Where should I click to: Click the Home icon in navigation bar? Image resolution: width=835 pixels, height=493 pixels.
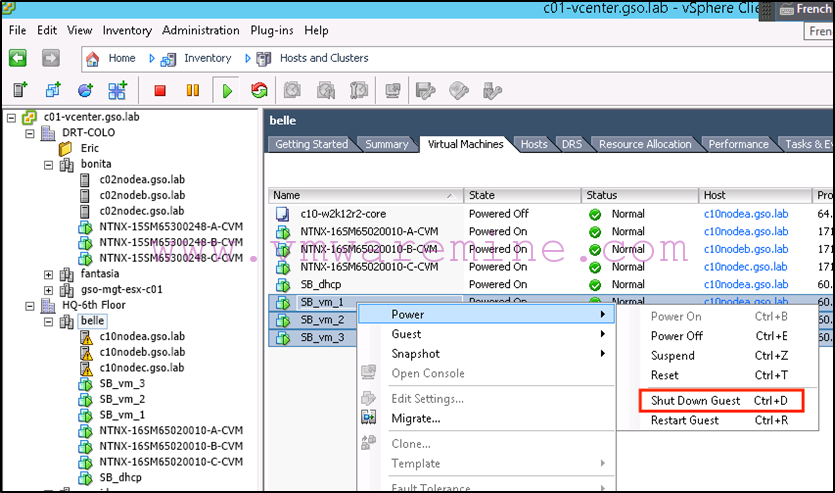pos(93,59)
